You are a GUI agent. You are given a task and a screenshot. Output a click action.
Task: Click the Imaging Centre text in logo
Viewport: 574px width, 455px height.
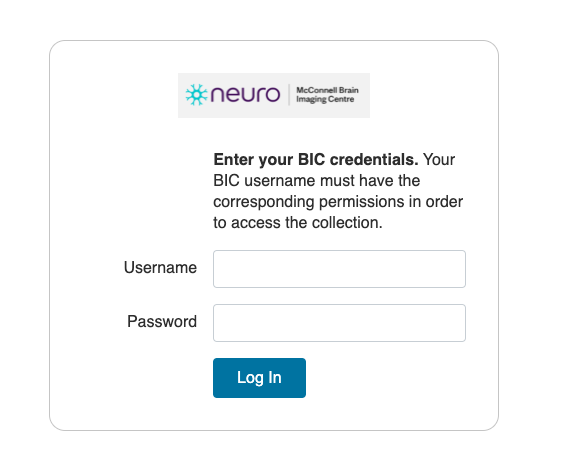coord(325,99)
